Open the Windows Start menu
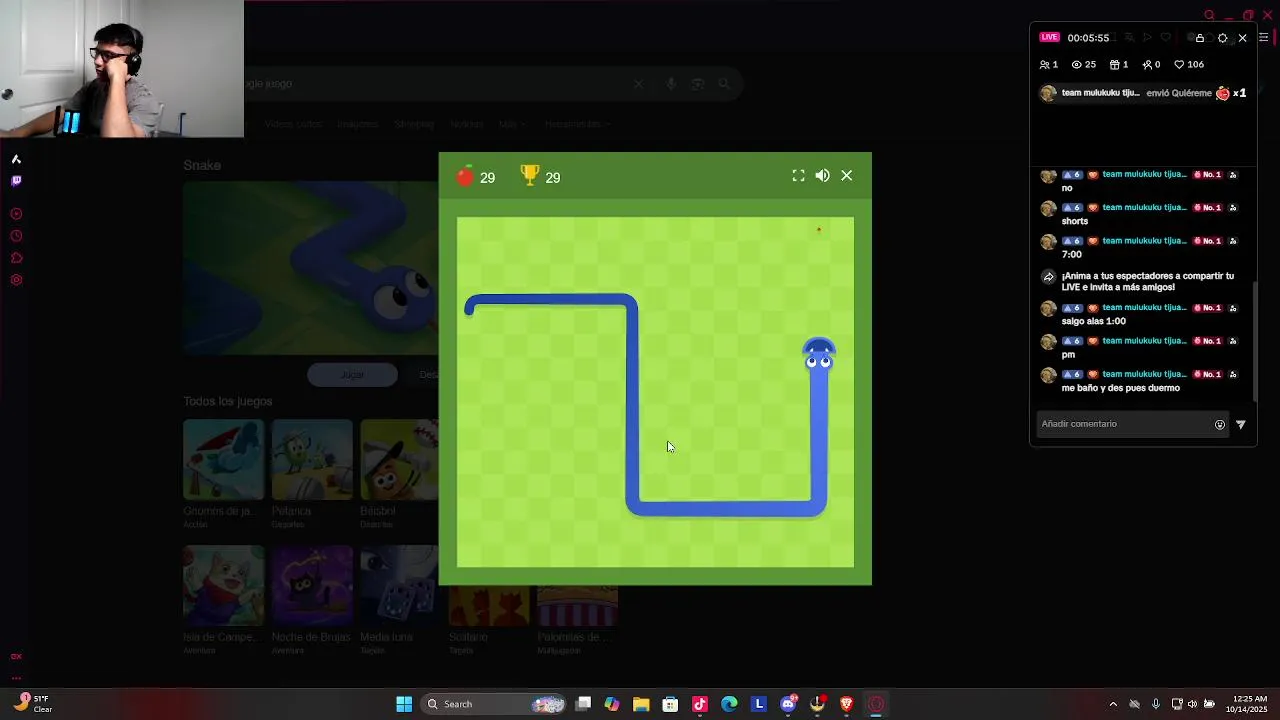The width and height of the screenshot is (1280, 720). [x=404, y=704]
